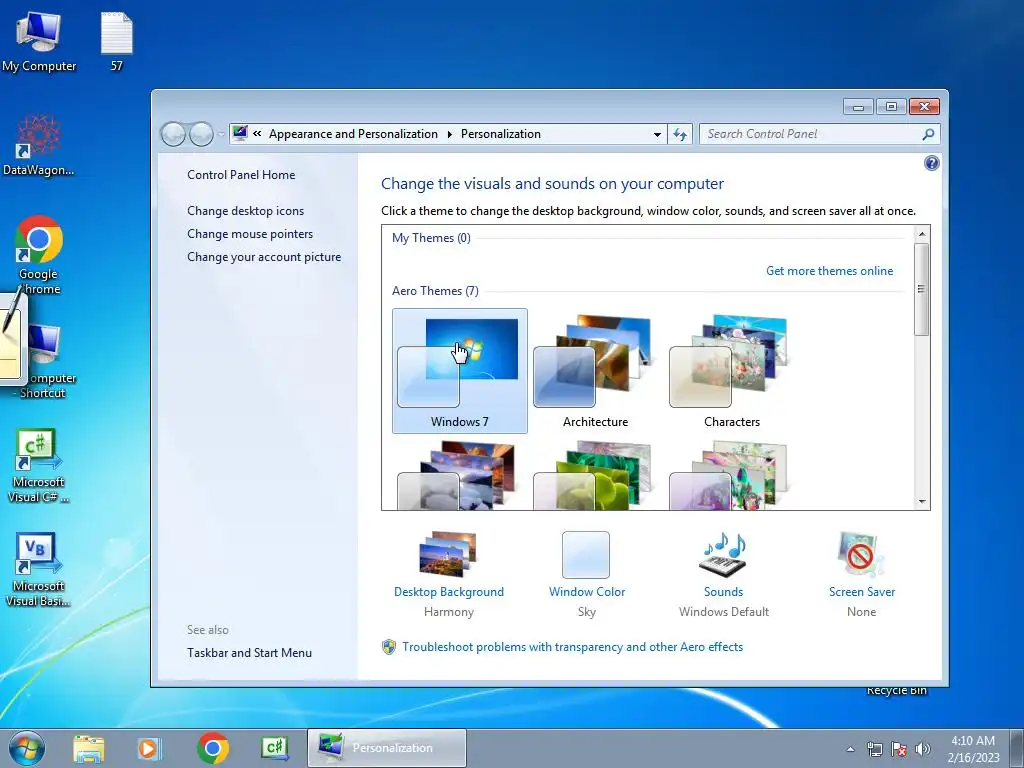Viewport: 1024px width, 768px height.
Task: Click the troubleshoot shield icon
Action: pos(389,647)
